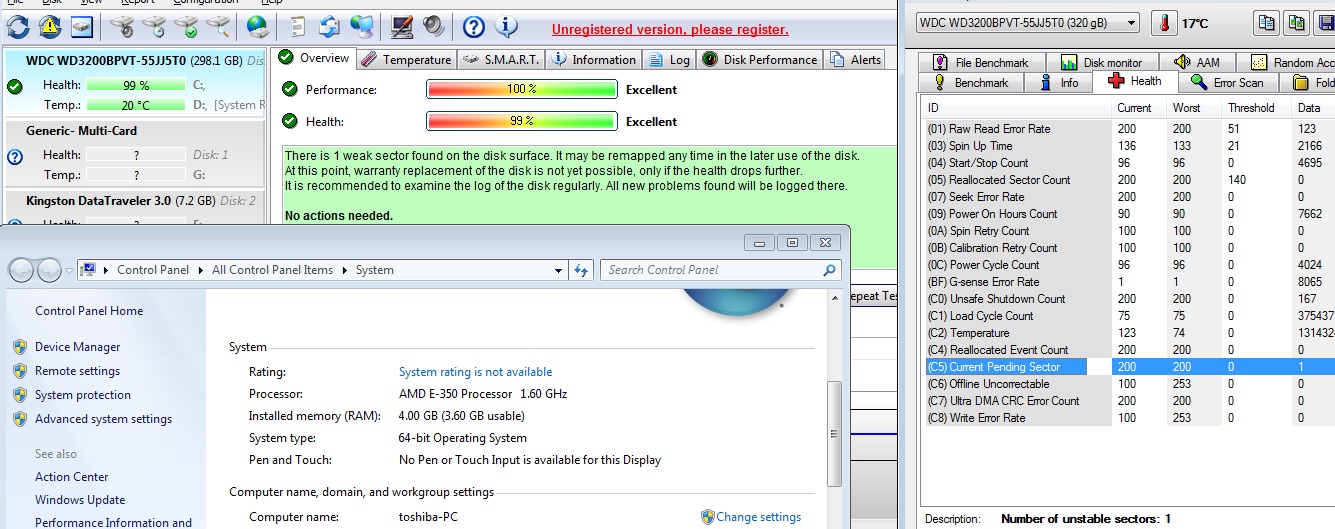Open Remote settings link
Viewport: 1335px width, 529px height.
77,371
